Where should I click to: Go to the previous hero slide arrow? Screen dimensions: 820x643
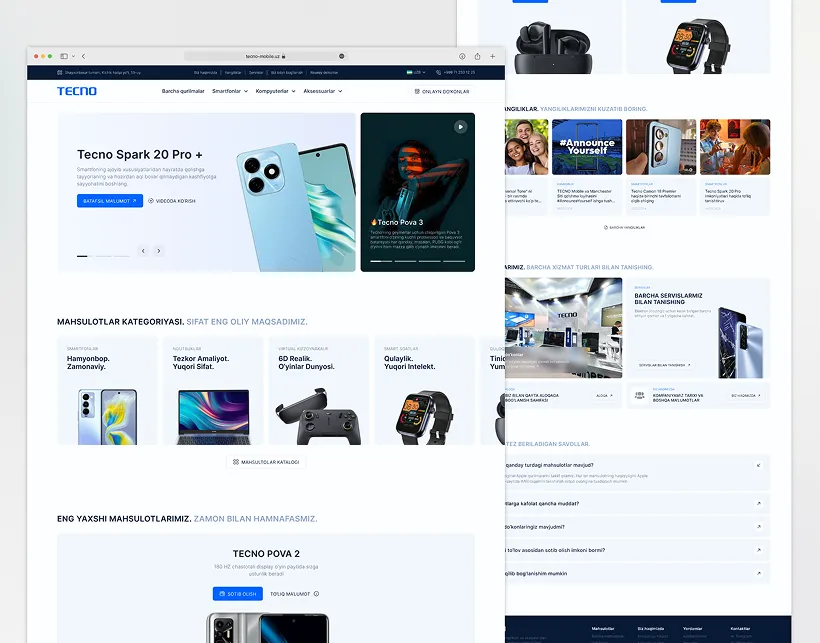[143, 251]
